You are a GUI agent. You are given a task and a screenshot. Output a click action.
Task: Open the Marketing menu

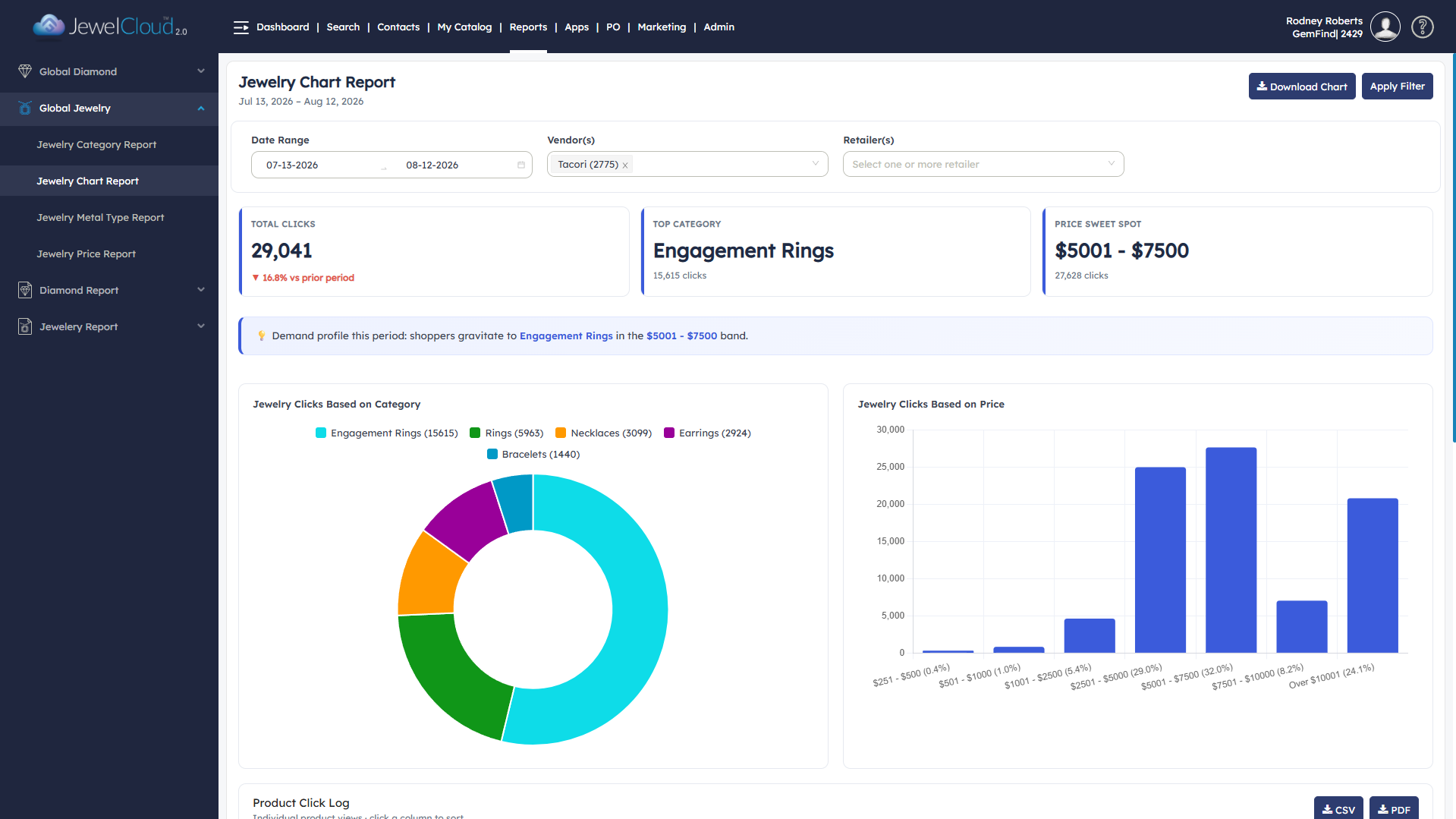(x=661, y=27)
